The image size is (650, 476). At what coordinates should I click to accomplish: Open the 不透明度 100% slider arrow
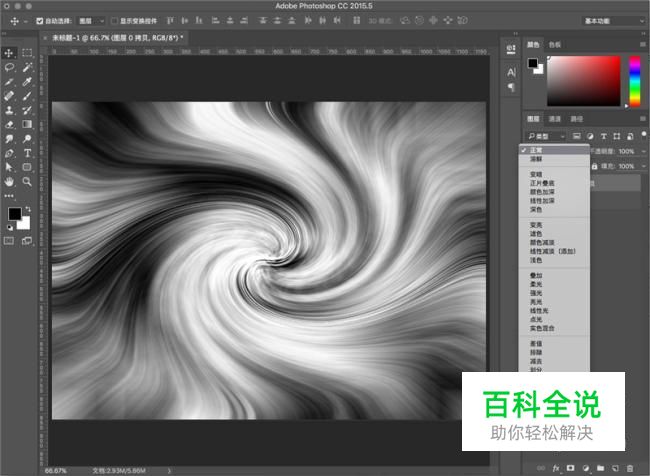[643, 151]
